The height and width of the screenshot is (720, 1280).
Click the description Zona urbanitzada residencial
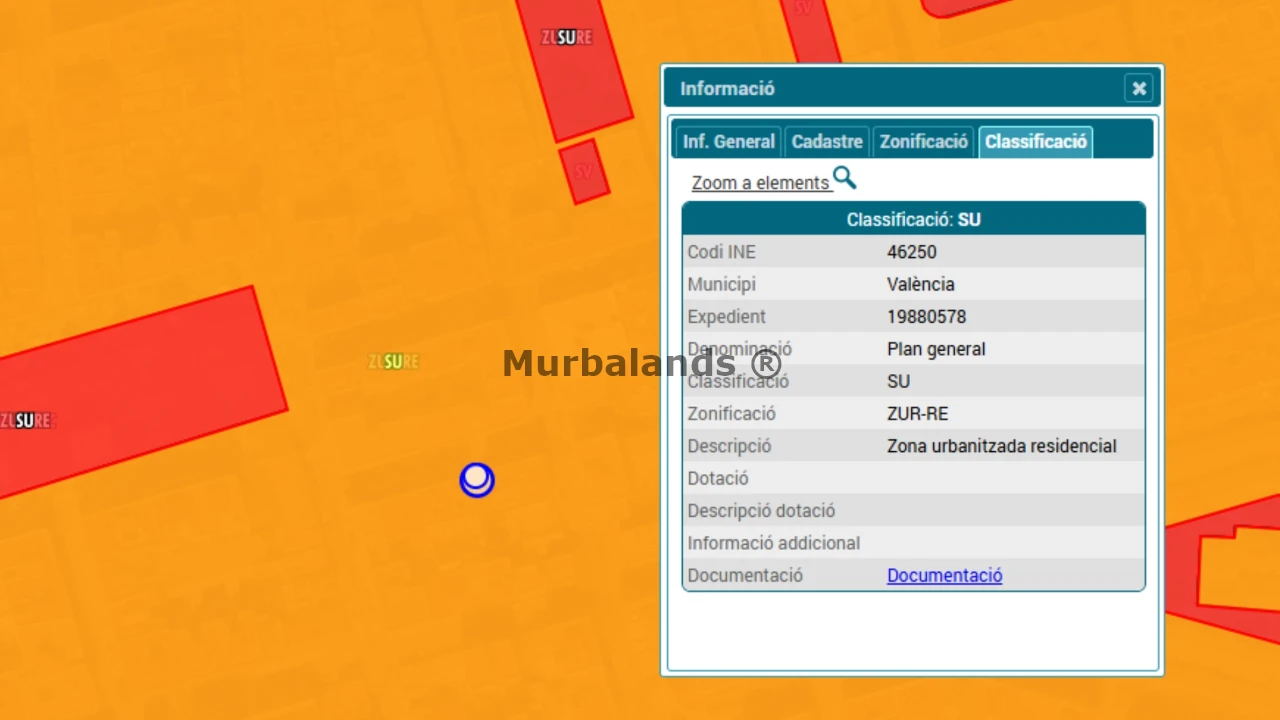point(1002,446)
